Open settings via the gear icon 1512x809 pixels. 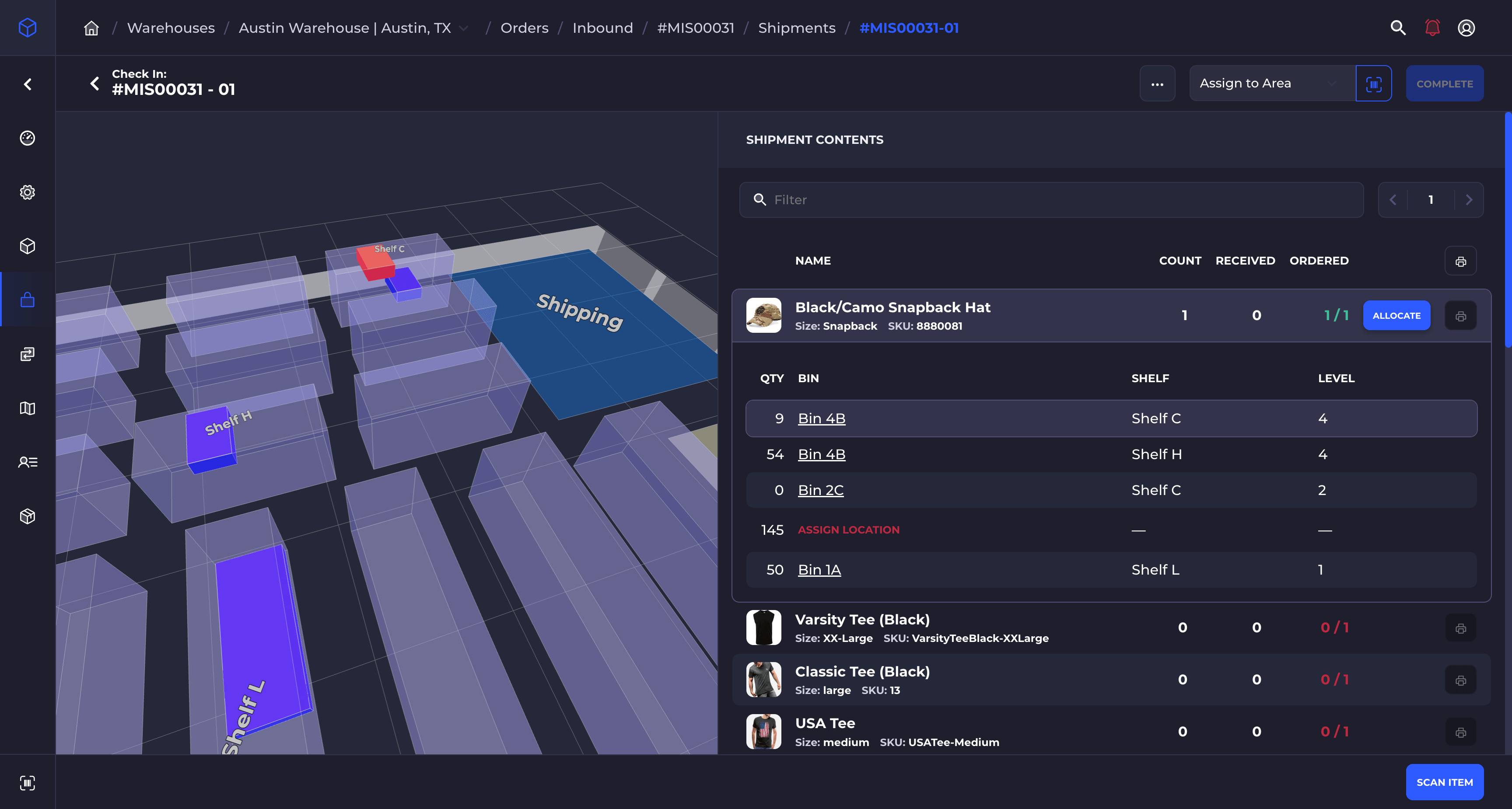(27, 192)
